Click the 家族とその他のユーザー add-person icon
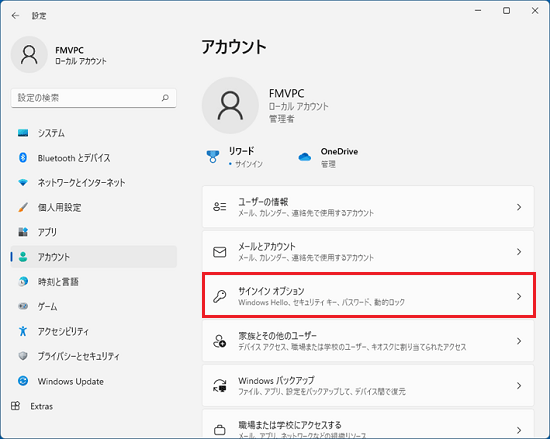Image resolution: width=550 pixels, height=439 pixels. pos(220,341)
